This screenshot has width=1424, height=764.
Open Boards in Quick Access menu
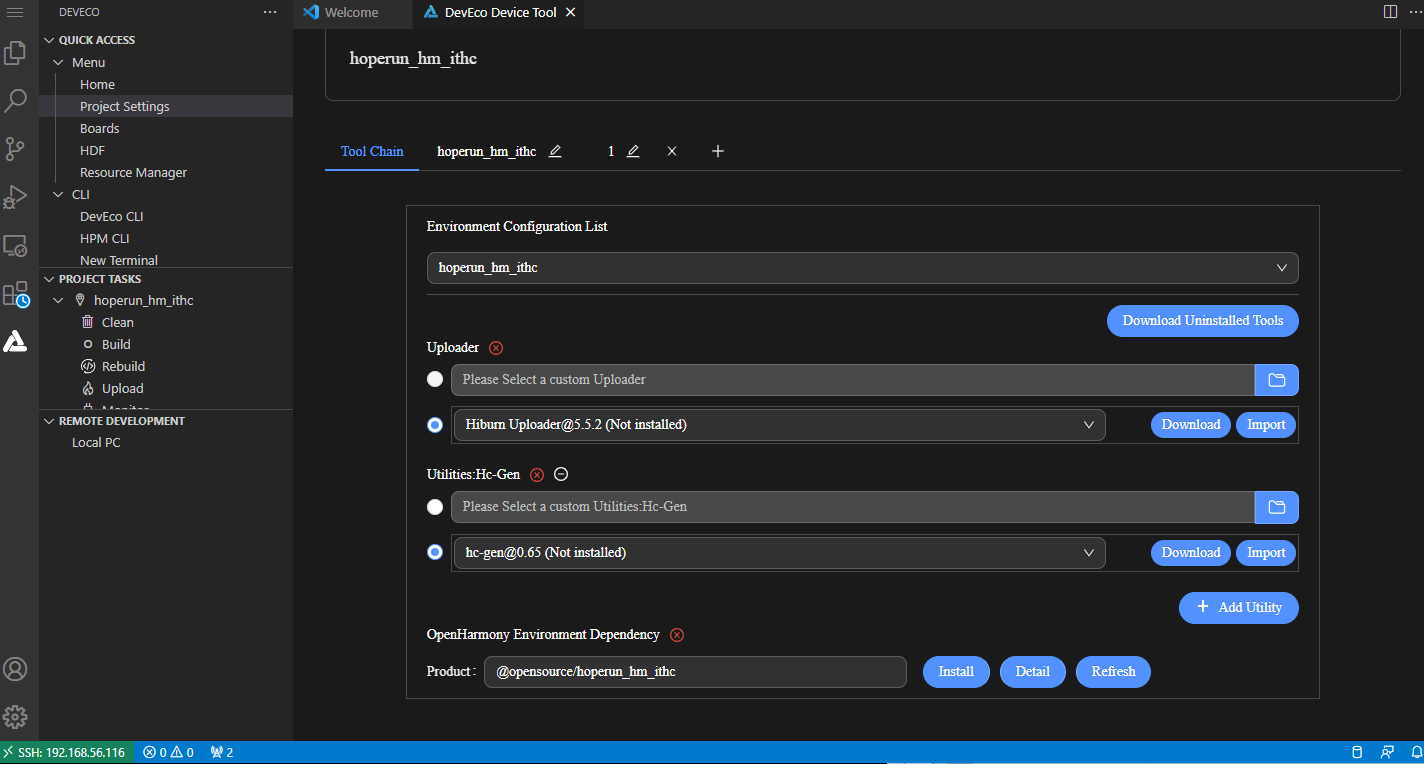[100, 128]
